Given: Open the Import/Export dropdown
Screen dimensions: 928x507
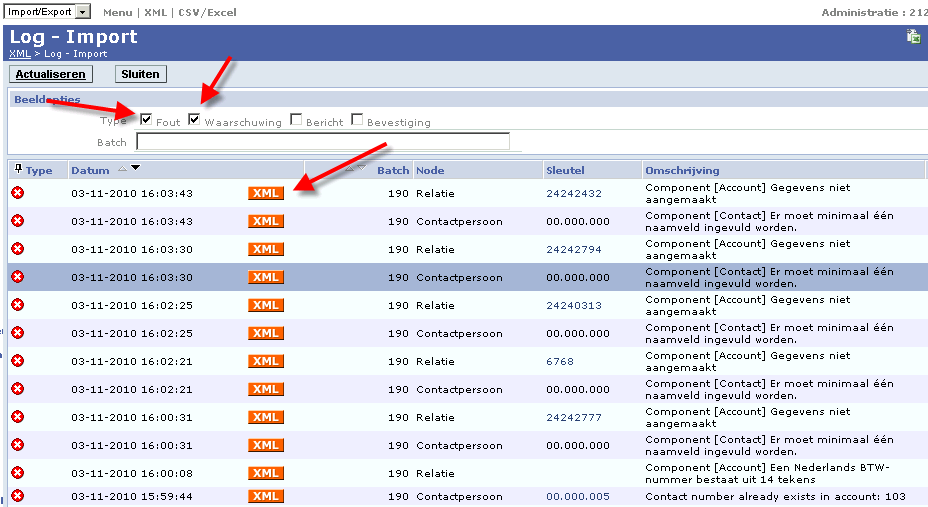Looking at the screenshot, I should point(83,12).
